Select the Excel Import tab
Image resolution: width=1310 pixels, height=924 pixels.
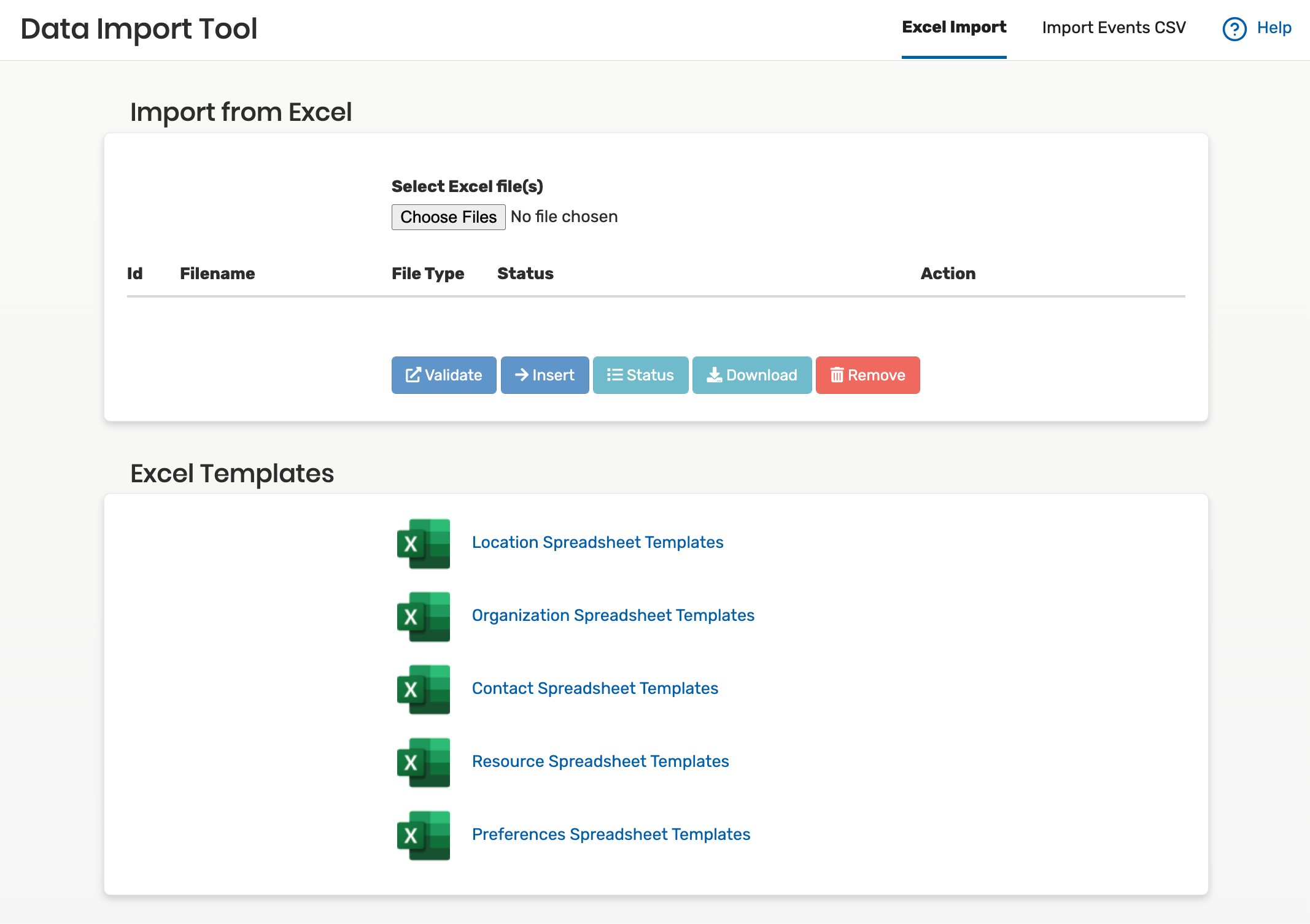(954, 28)
